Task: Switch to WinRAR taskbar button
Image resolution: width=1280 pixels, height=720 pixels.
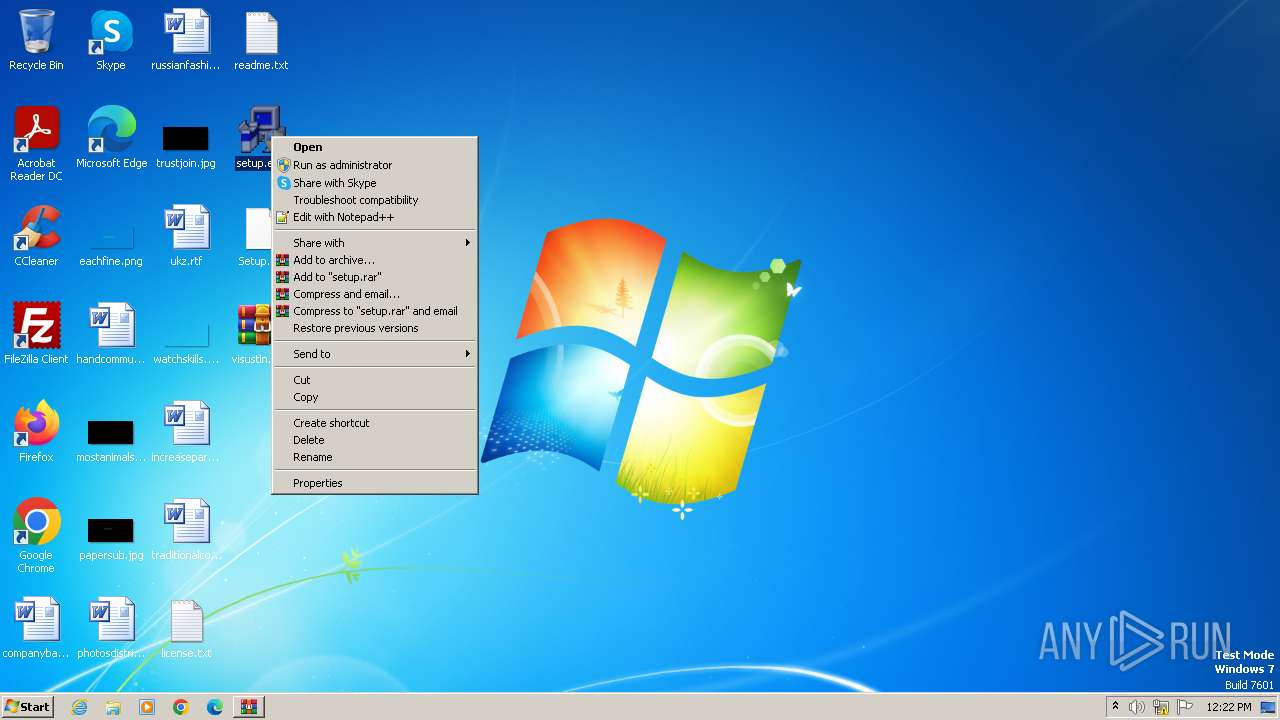Action: [249, 707]
